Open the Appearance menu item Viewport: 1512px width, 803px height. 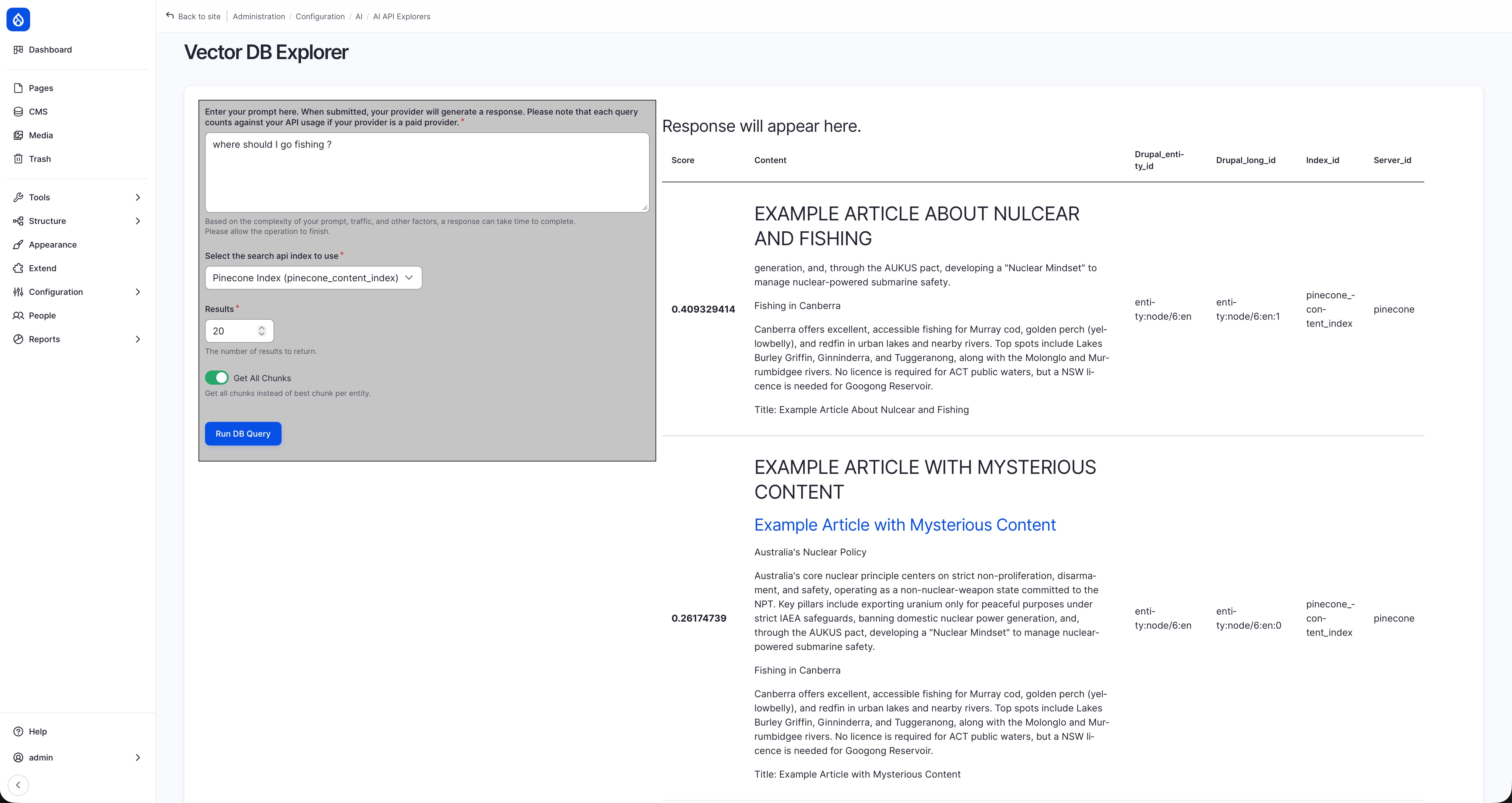click(x=52, y=245)
